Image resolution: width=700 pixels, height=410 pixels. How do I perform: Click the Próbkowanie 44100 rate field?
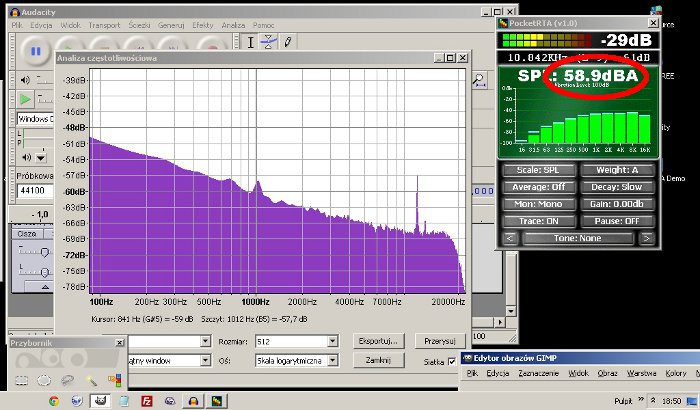pyautogui.click(x=35, y=191)
